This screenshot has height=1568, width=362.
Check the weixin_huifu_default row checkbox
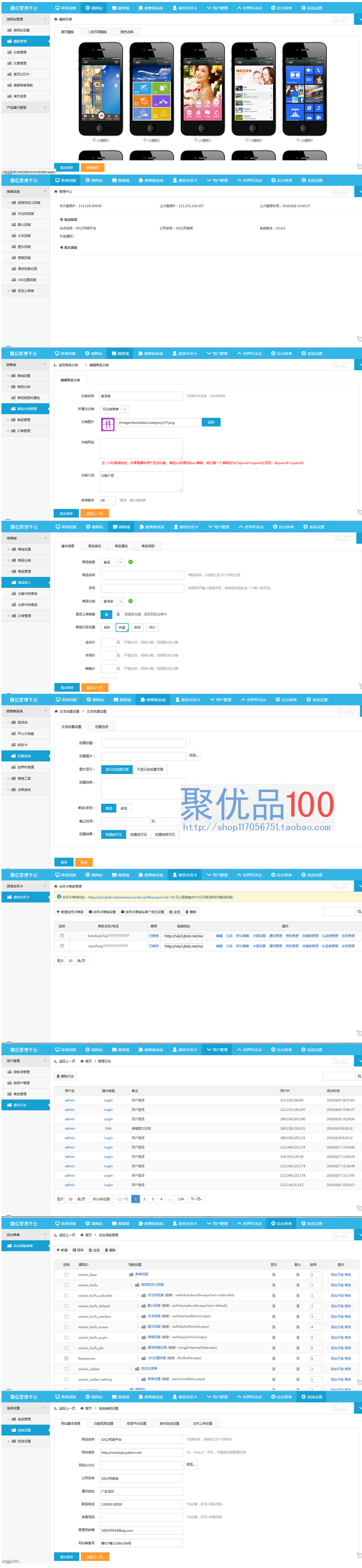[x=66, y=1305]
